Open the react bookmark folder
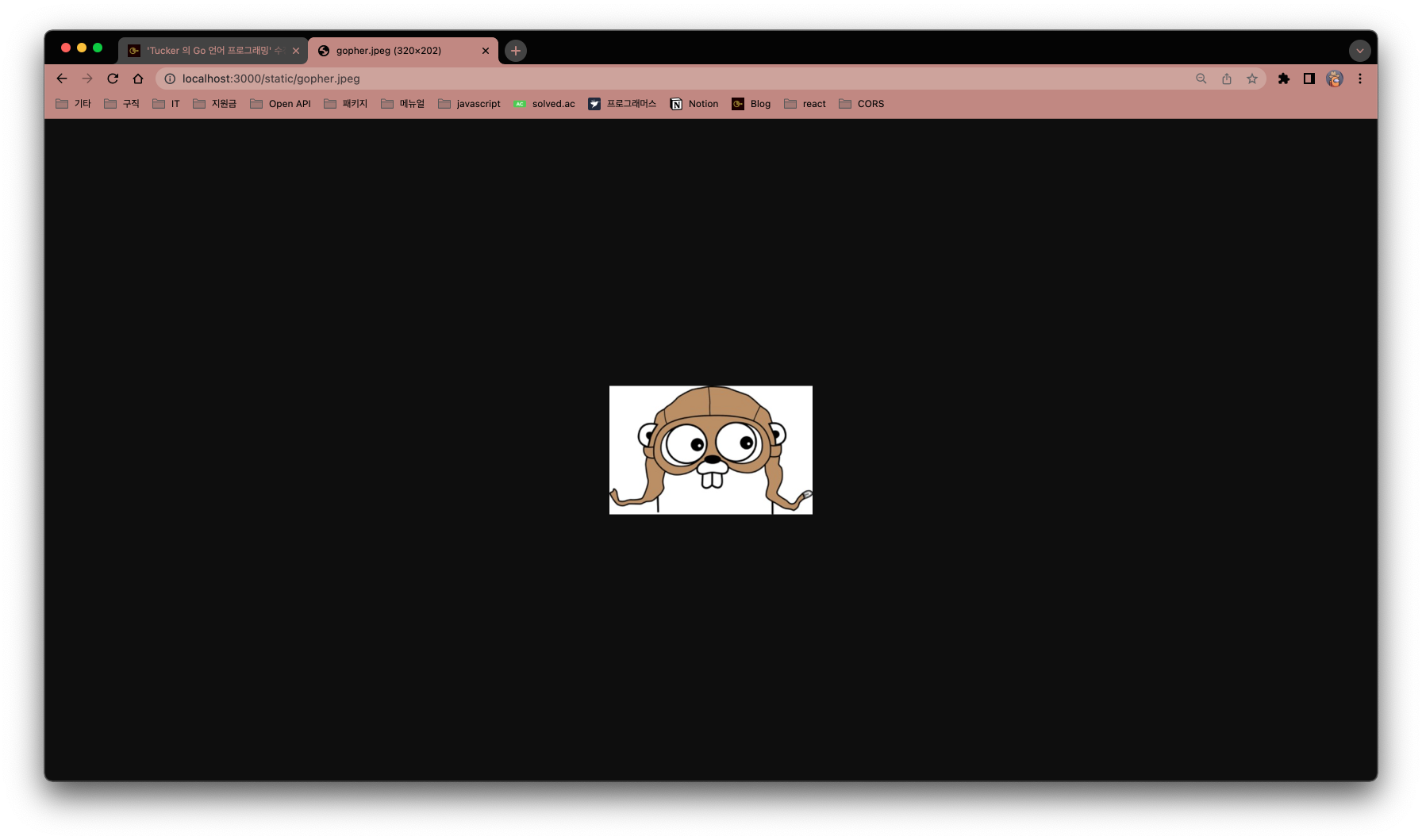Image resolution: width=1422 pixels, height=840 pixels. (805, 104)
